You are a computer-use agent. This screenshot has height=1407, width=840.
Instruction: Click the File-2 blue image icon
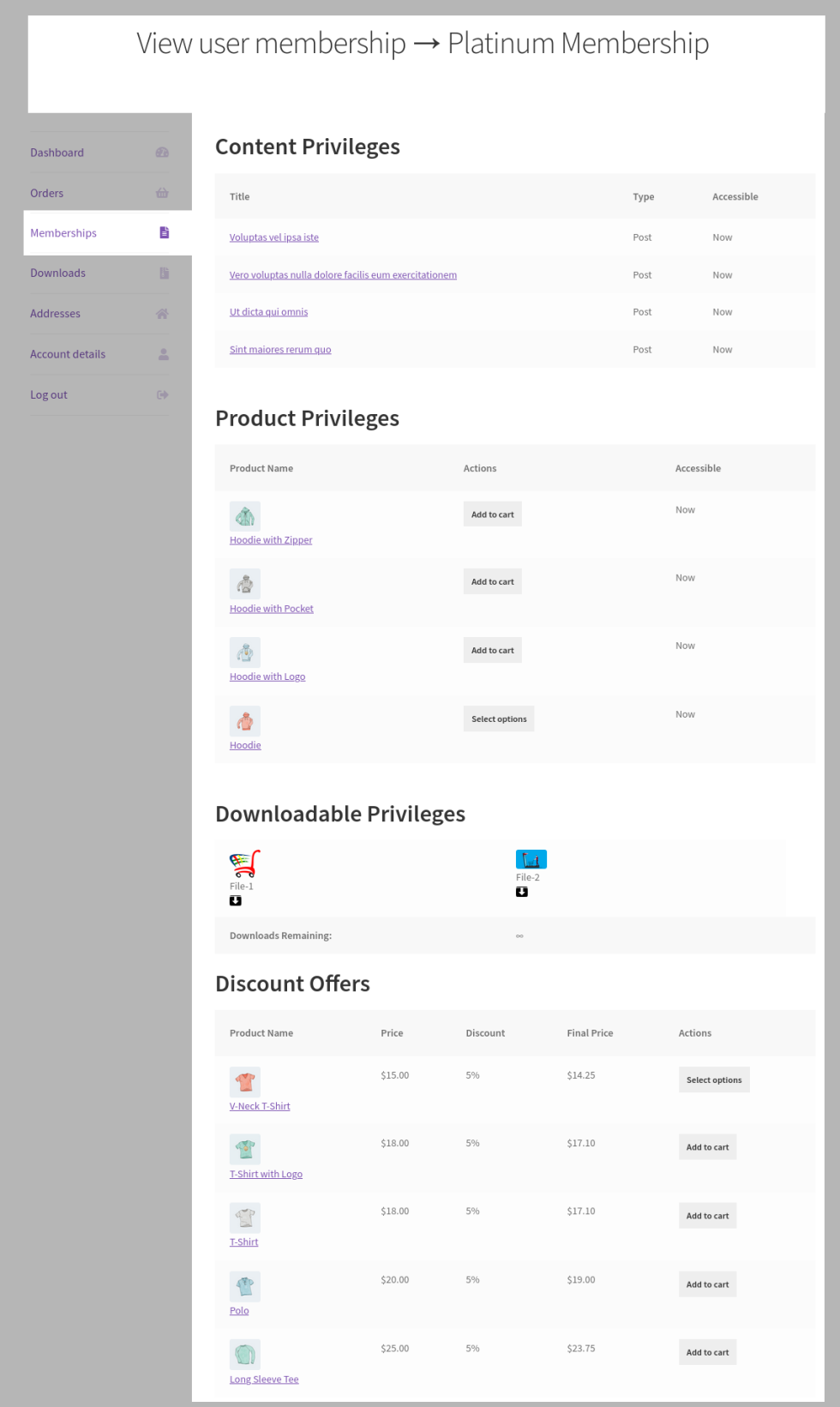[x=531, y=859]
